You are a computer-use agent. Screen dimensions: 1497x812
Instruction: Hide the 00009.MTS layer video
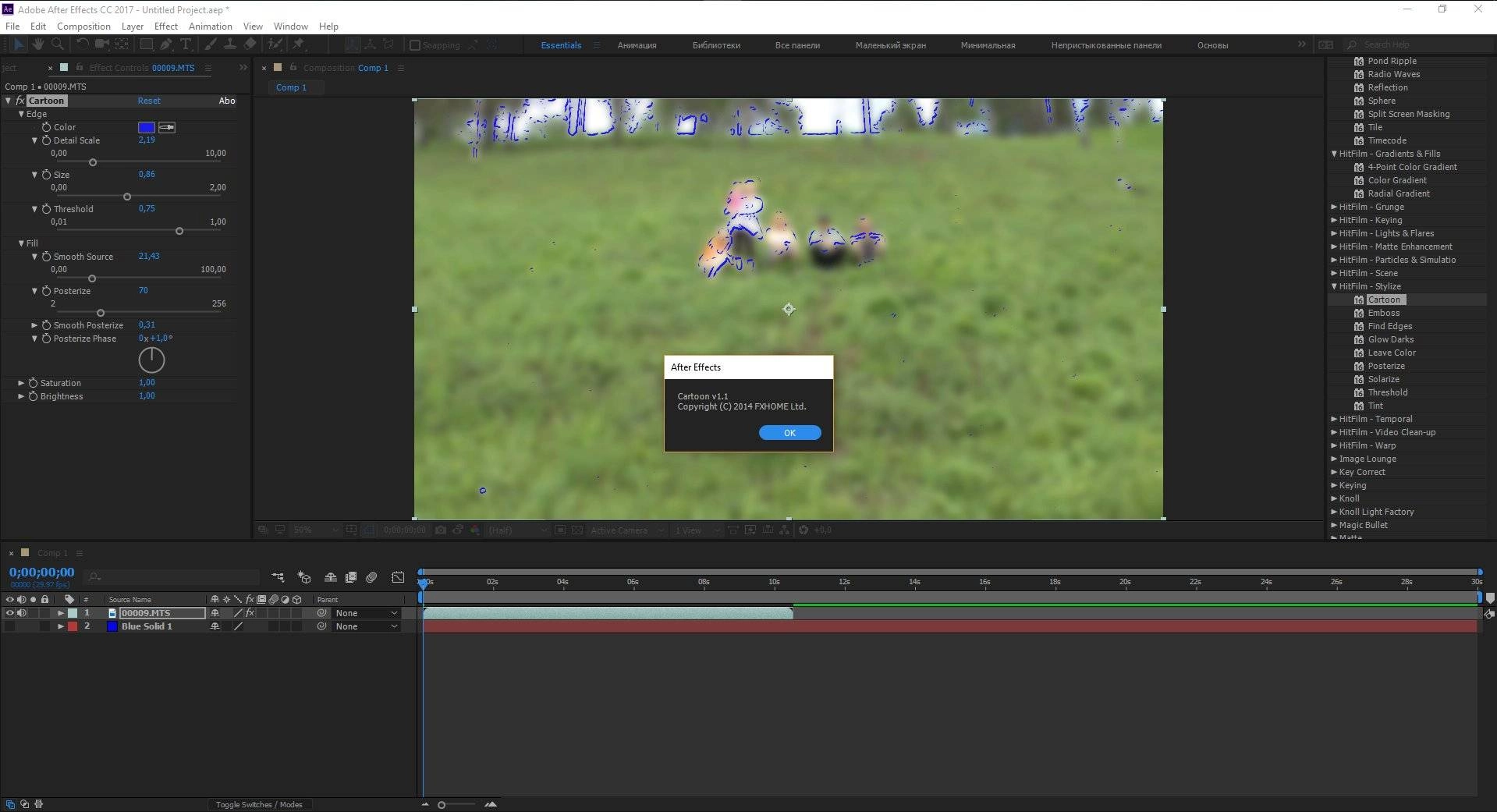[x=9, y=613]
